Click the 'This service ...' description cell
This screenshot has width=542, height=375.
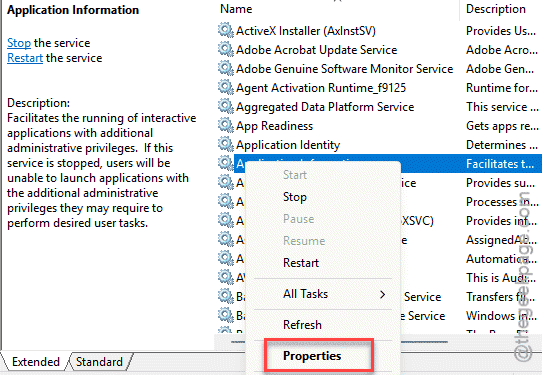[502, 107]
